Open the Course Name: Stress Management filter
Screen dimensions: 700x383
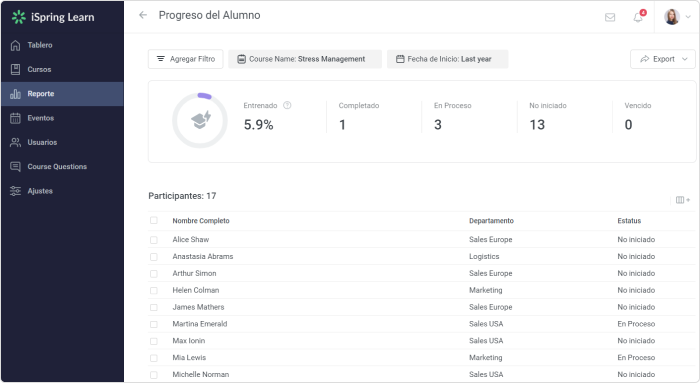(305, 59)
